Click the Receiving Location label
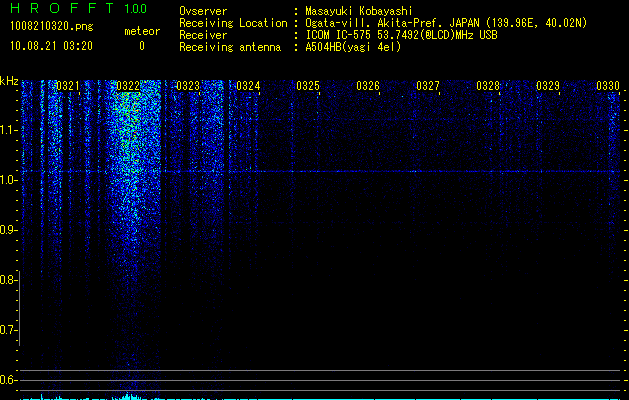629x400 pixels. tap(233, 24)
